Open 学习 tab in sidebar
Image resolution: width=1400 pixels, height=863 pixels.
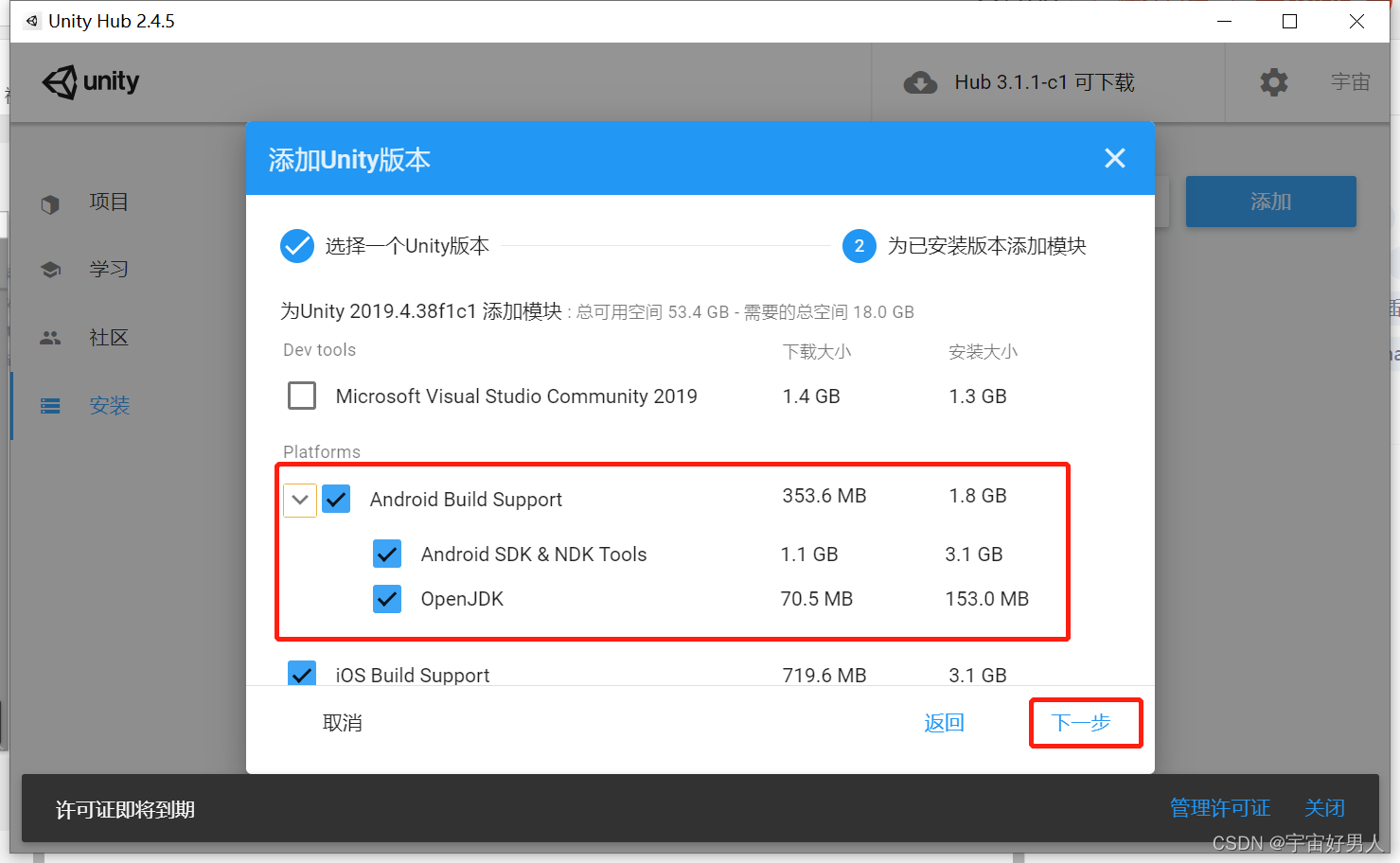(x=109, y=269)
